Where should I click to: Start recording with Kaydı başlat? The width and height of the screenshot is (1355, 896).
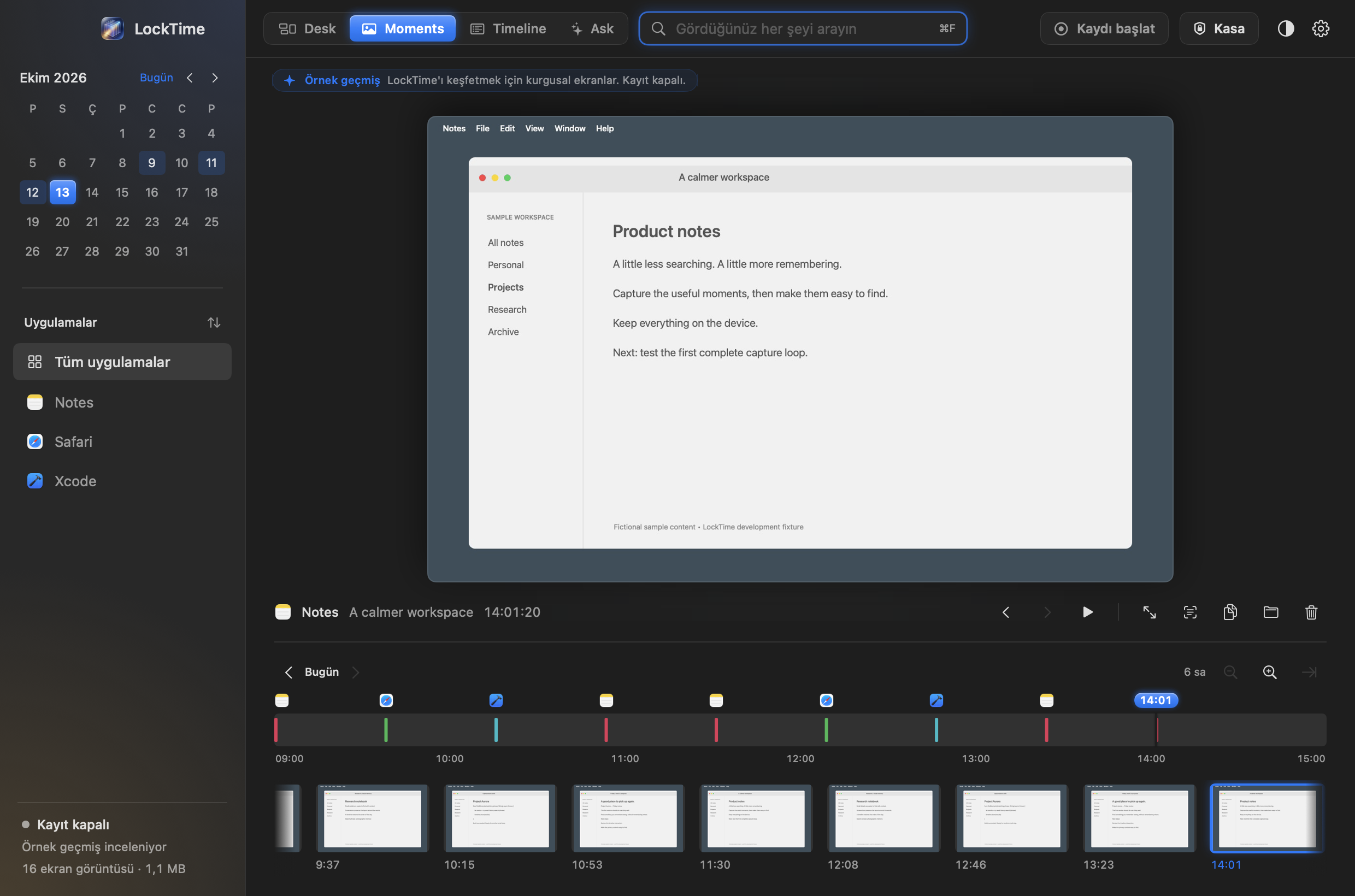point(1104,28)
